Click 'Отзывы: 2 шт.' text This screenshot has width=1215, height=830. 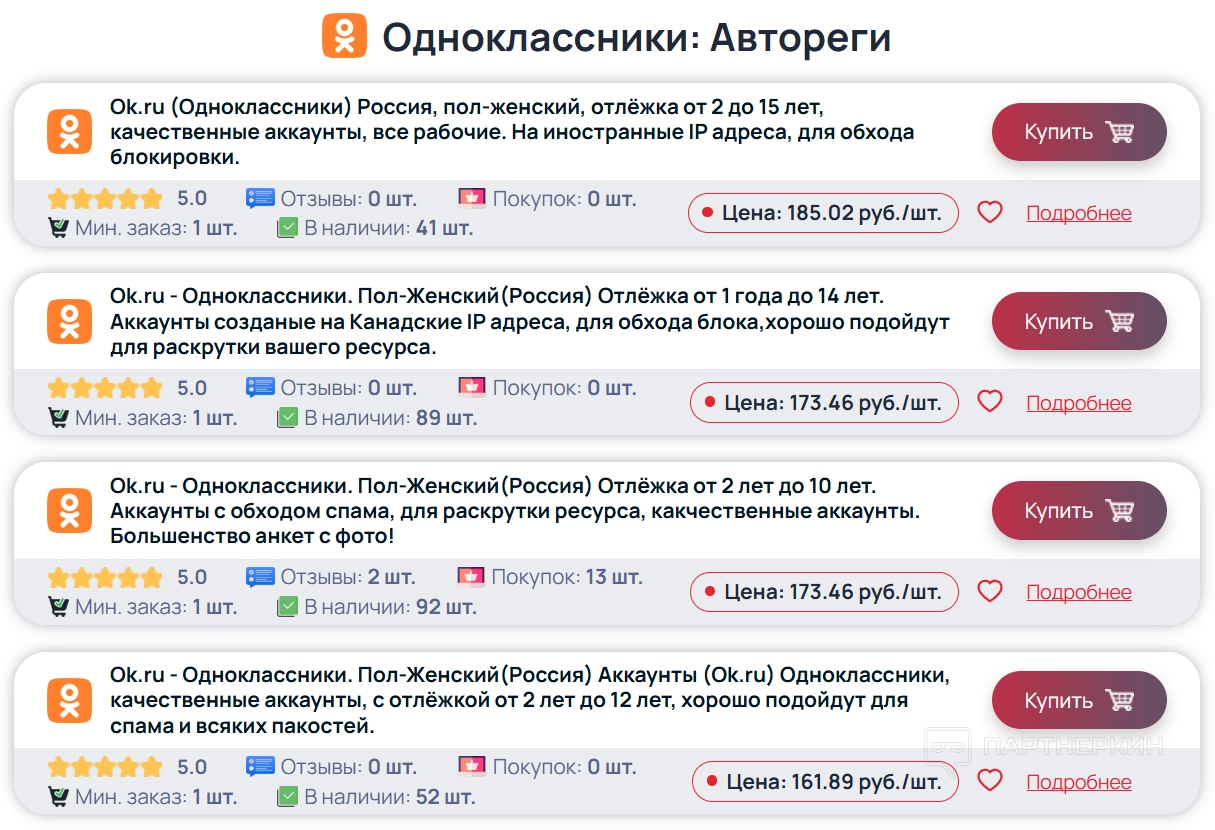[347, 577]
